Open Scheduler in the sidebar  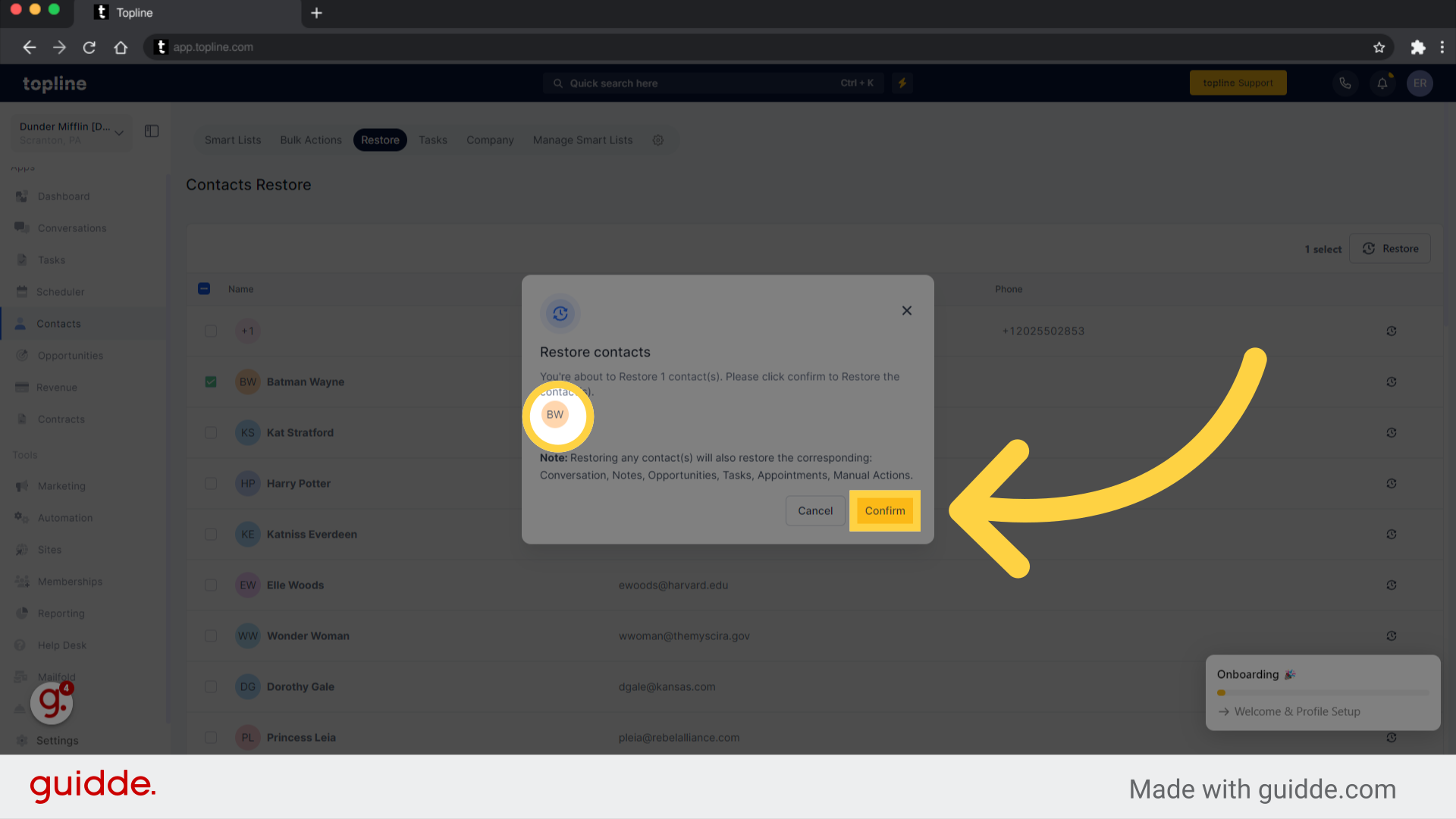click(60, 292)
